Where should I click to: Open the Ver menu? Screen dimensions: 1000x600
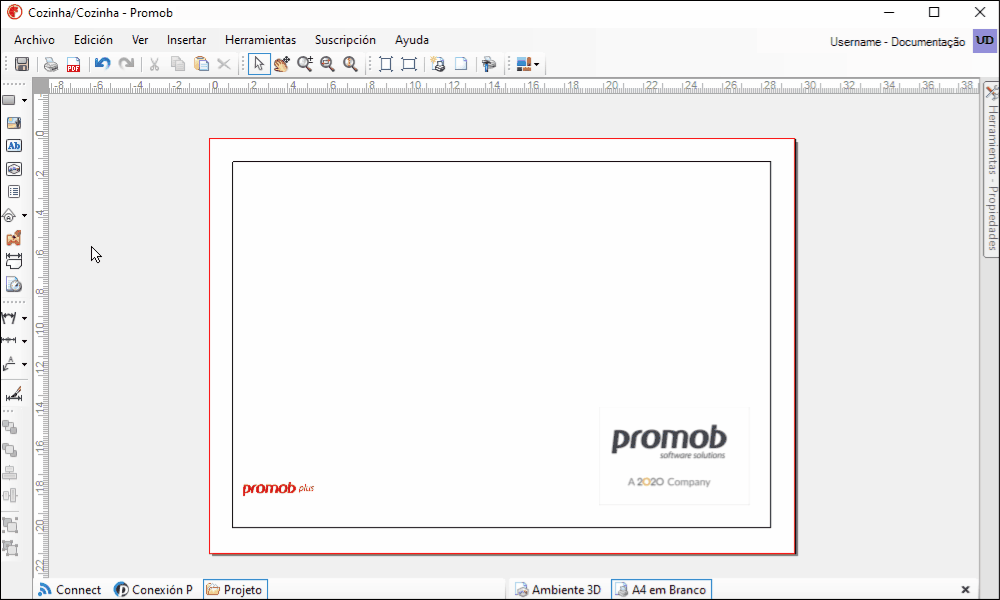pyautogui.click(x=140, y=40)
